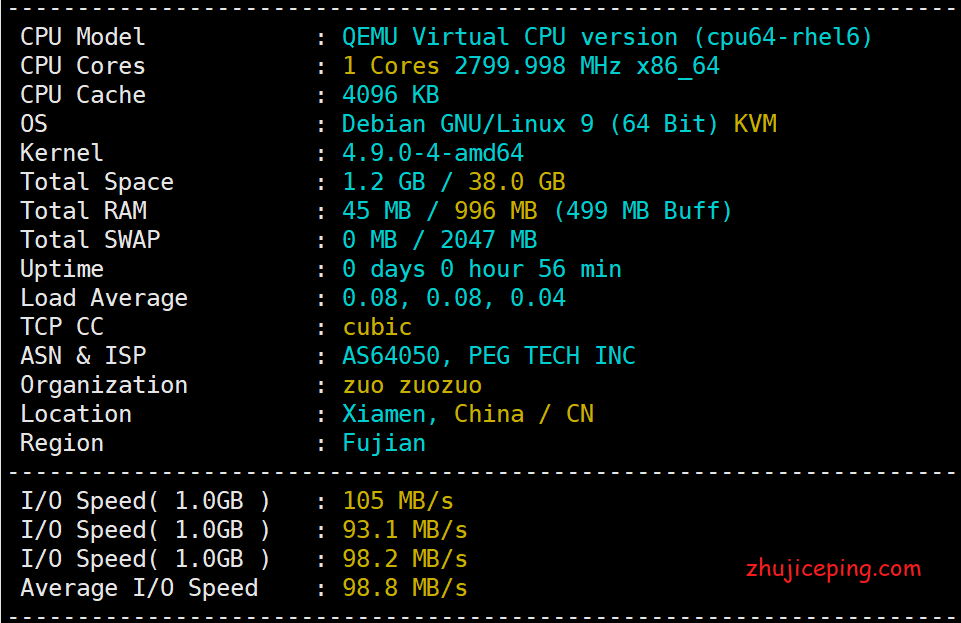The image size is (961, 623).
Task: Click the 105 MB/s I/O speed value
Action: pos(398,501)
